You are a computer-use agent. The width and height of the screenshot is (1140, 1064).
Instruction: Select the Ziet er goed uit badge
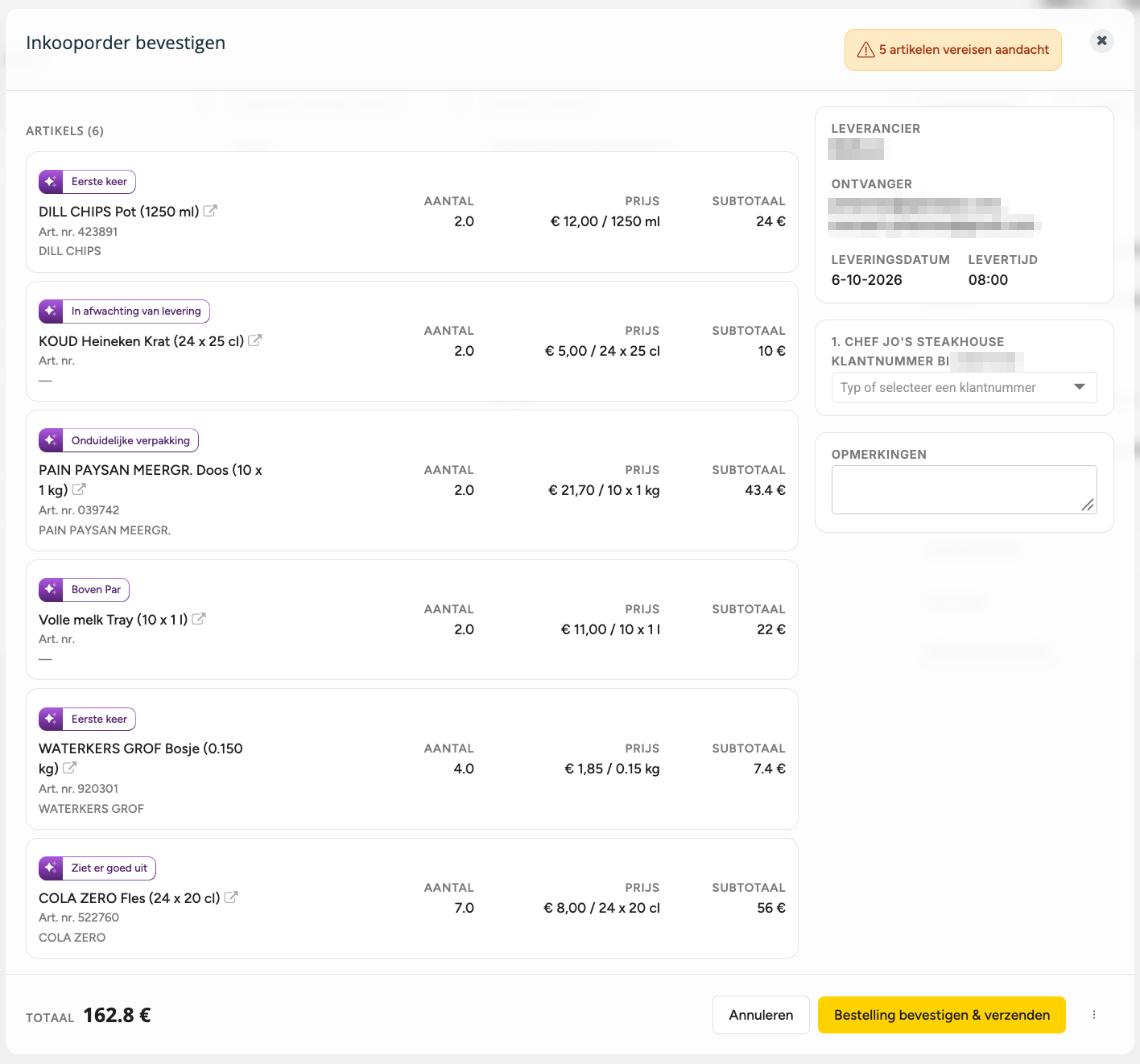[97, 868]
